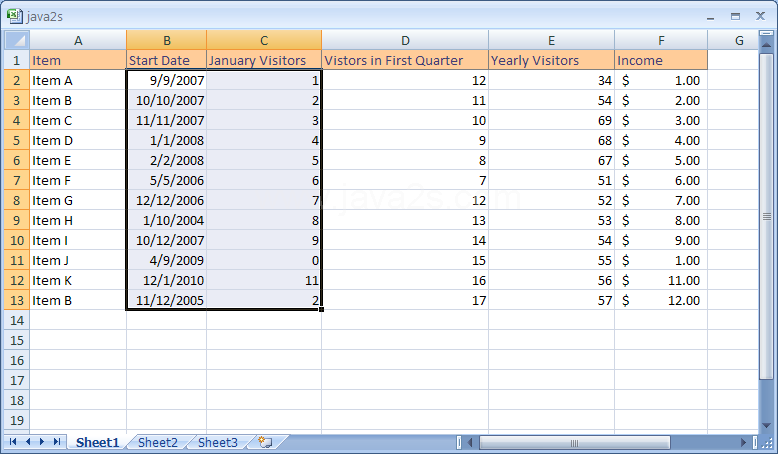This screenshot has height=454, width=778.
Task: Click vertical scrollbar down arrow
Action: pyautogui.click(x=766, y=426)
